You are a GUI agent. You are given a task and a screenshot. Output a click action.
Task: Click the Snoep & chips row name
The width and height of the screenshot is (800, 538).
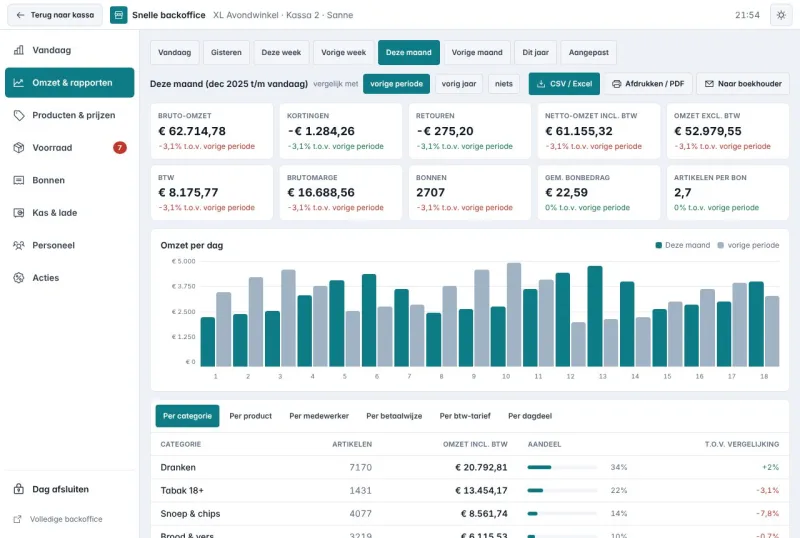(190, 513)
